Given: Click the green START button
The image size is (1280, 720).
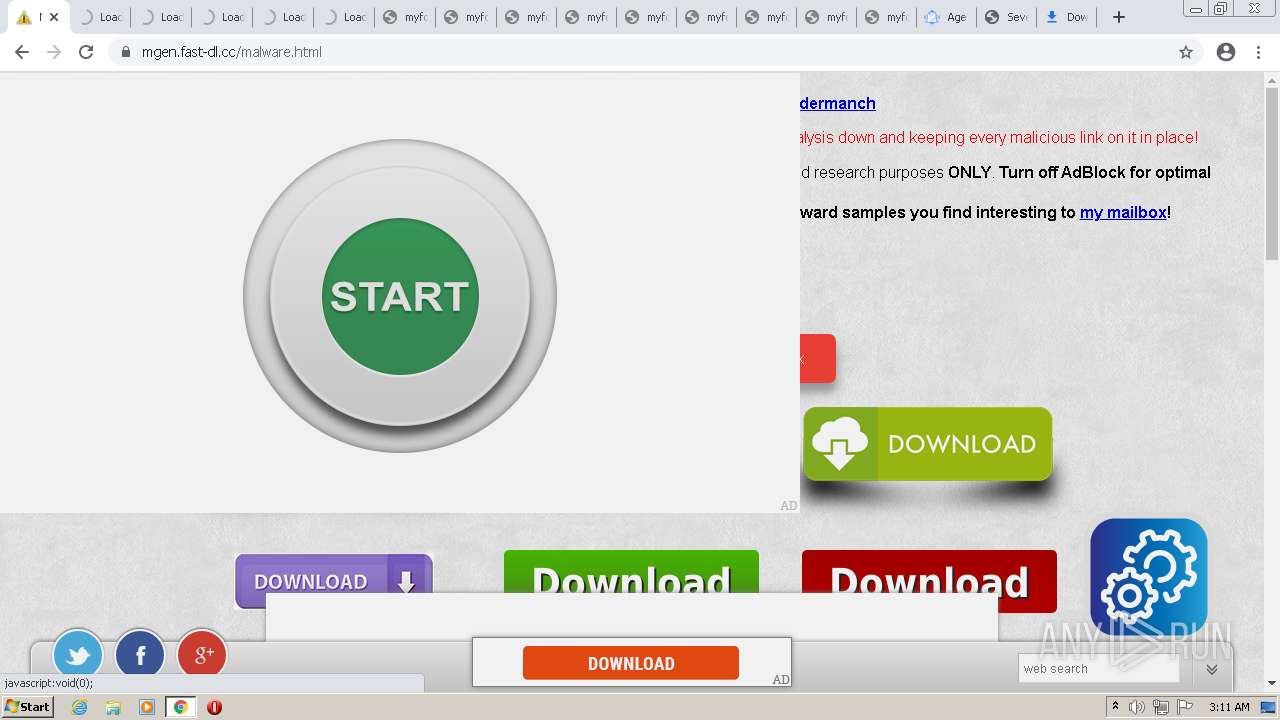Looking at the screenshot, I should 400,296.
